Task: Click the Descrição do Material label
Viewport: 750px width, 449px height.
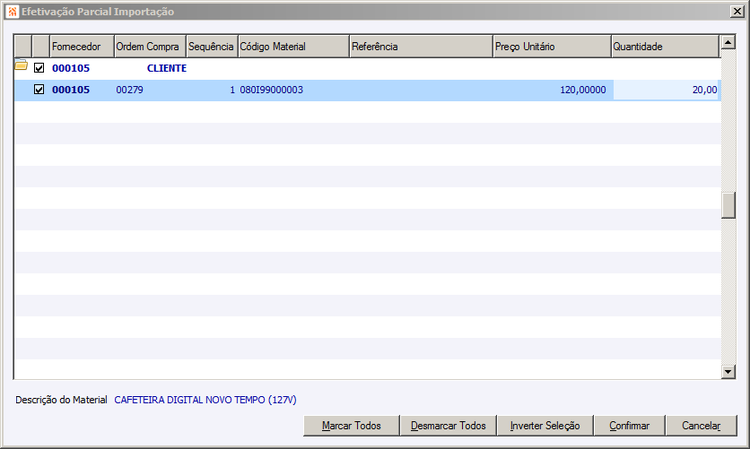Action: click(x=61, y=400)
